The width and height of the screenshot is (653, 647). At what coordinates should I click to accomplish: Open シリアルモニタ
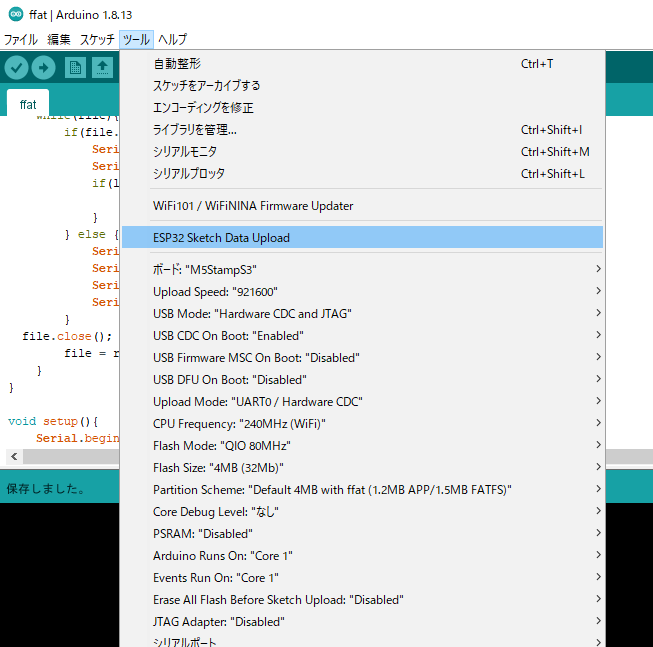pyautogui.click(x=362, y=152)
